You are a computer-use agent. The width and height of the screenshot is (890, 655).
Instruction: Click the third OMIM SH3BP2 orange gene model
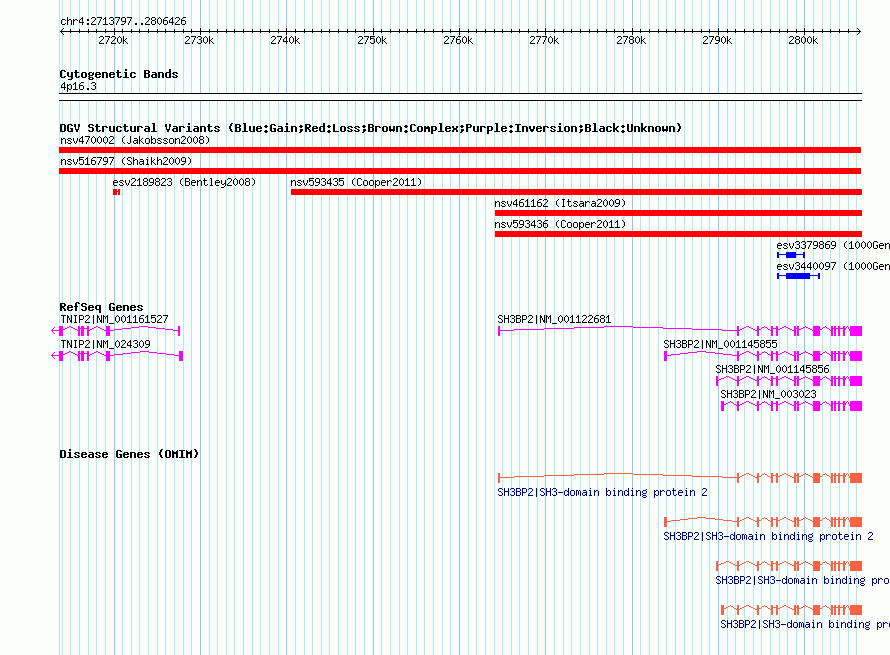tap(789, 566)
